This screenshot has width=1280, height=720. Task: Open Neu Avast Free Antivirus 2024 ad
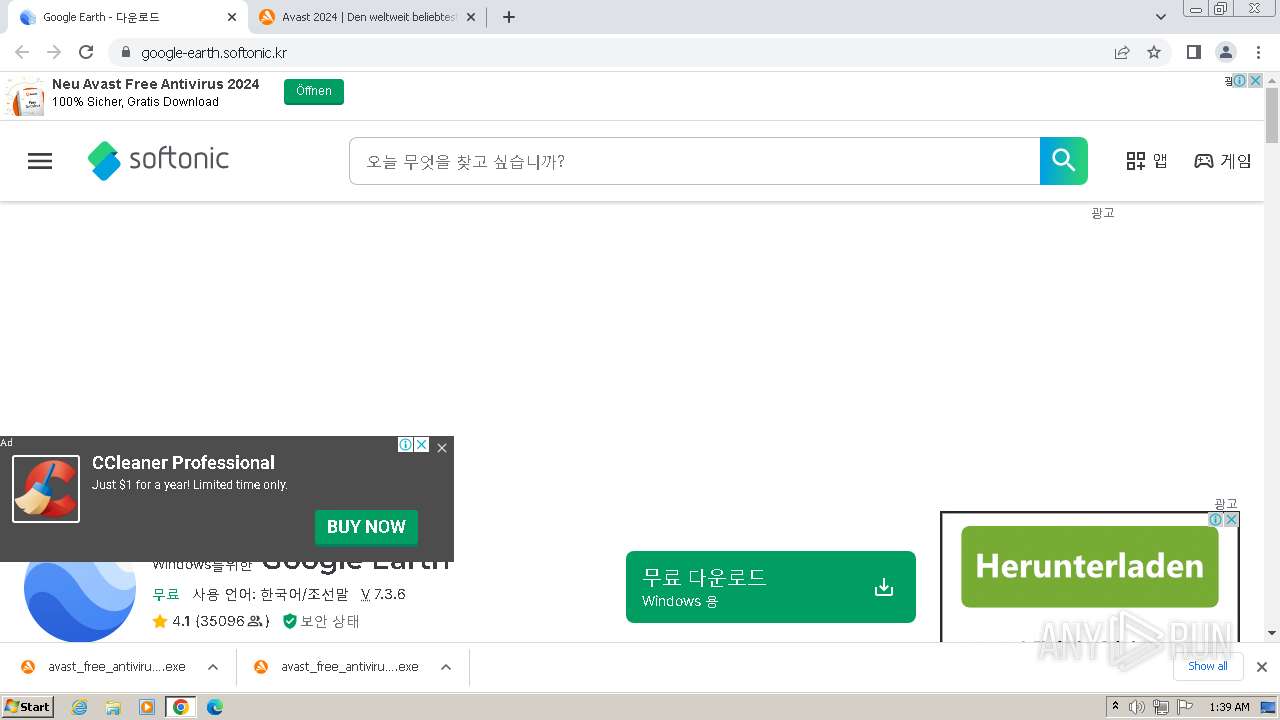tap(155, 84)
